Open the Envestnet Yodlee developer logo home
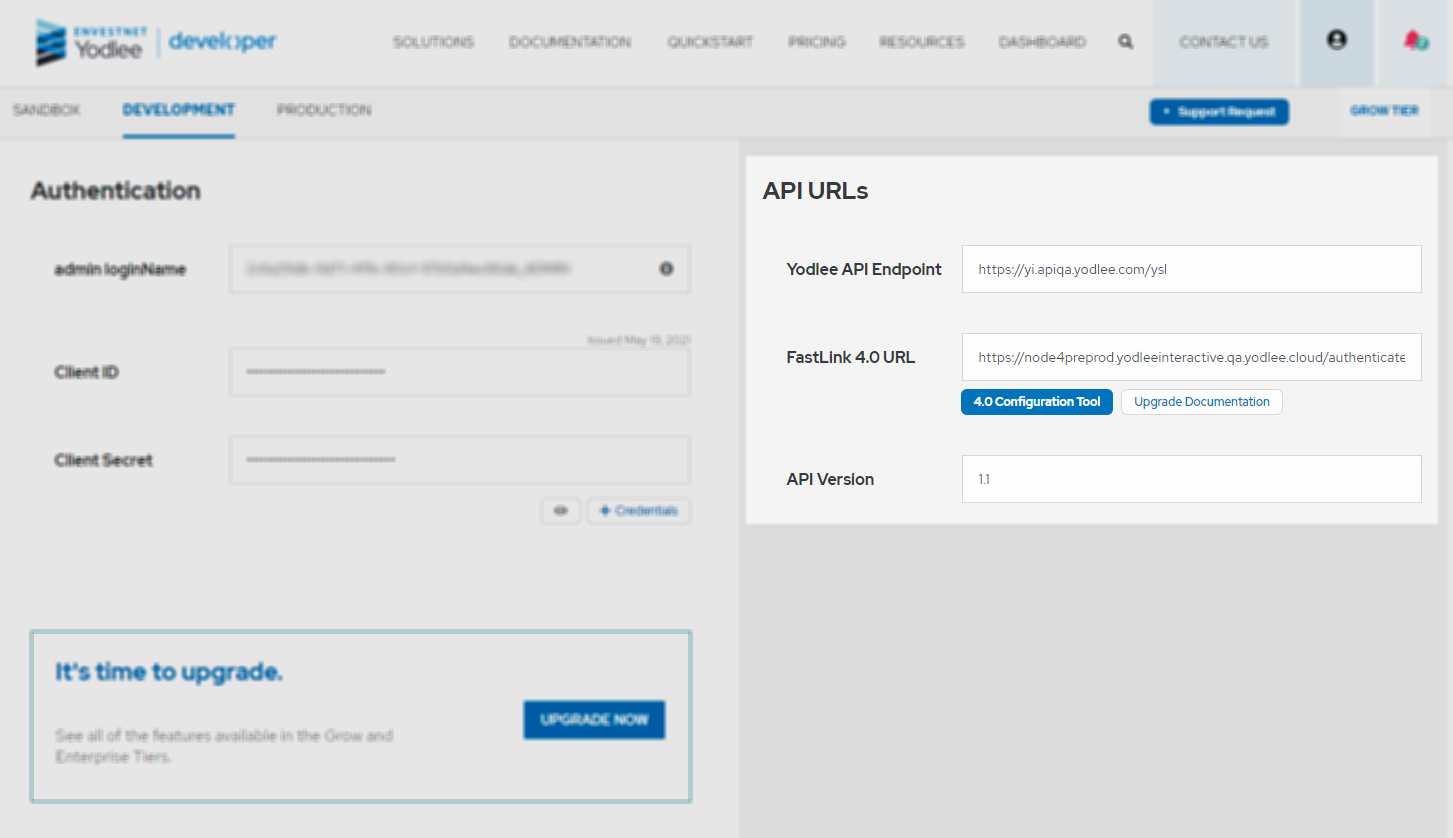 (x=156, y=42)
